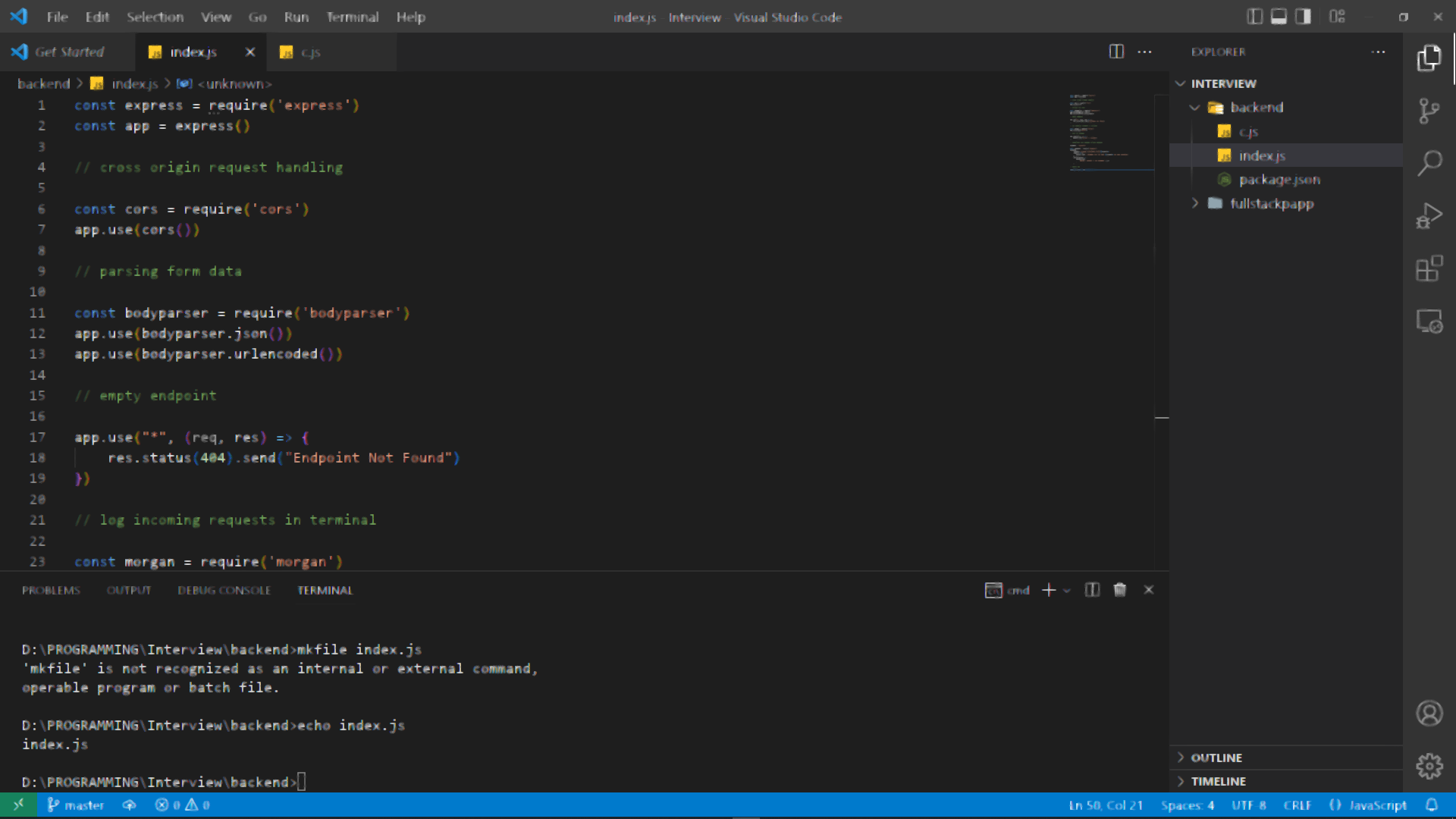
Task: Go to line via Ln 50, Col 21
Action: point(1105,805)
